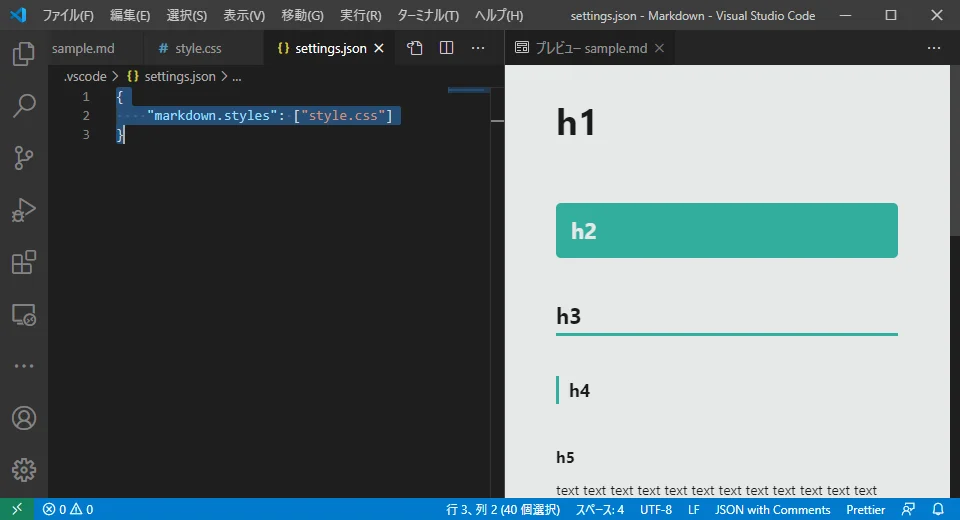Click the VS Code logo icon

[x=18, y=15]
